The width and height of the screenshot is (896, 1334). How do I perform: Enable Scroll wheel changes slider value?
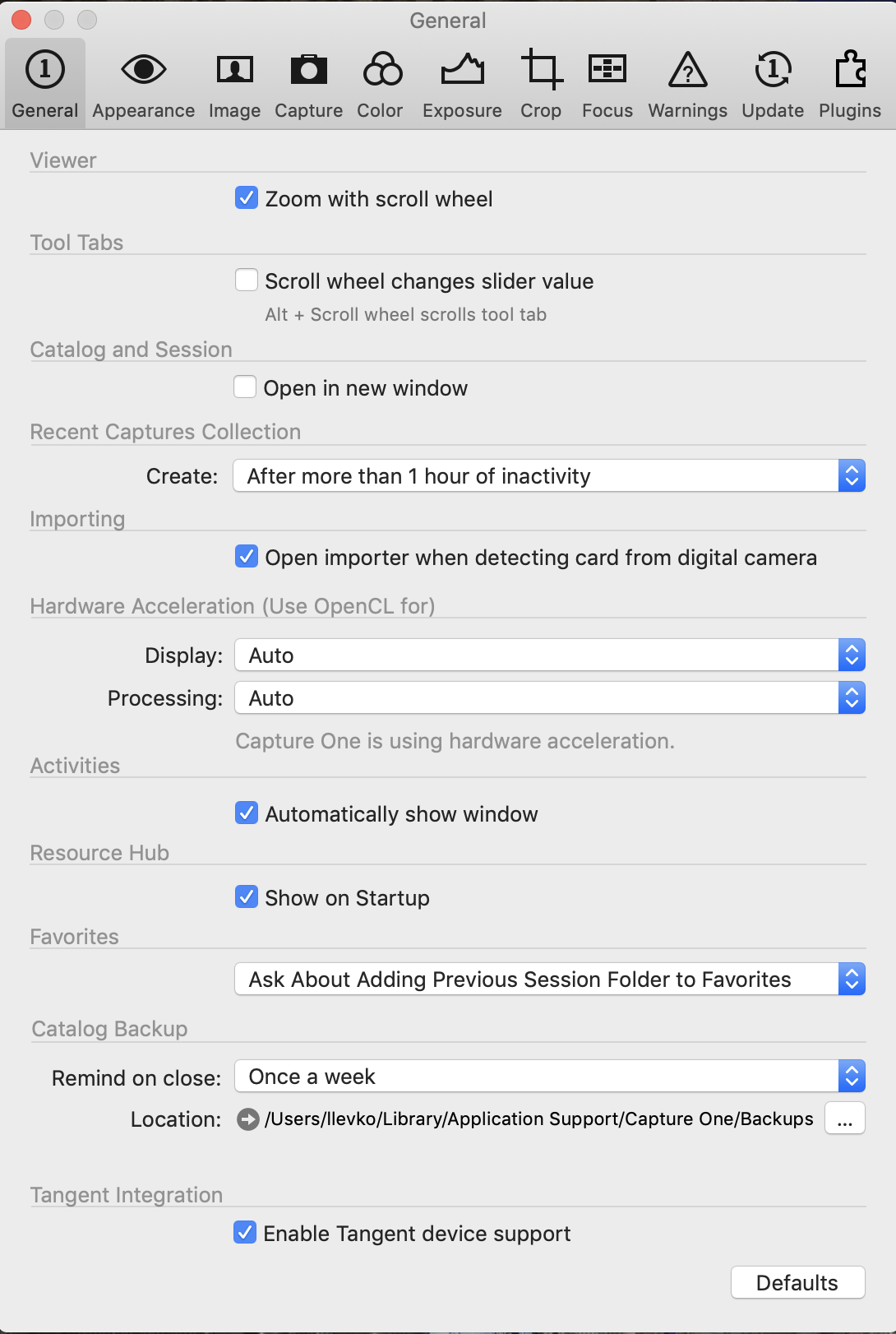pos(247,280)
